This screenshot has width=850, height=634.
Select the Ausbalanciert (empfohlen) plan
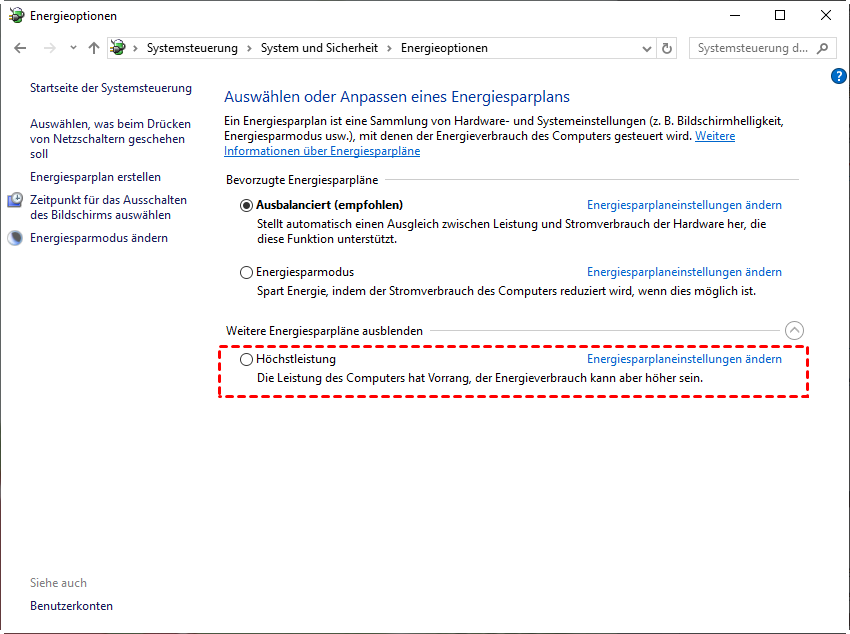(246, 205)
